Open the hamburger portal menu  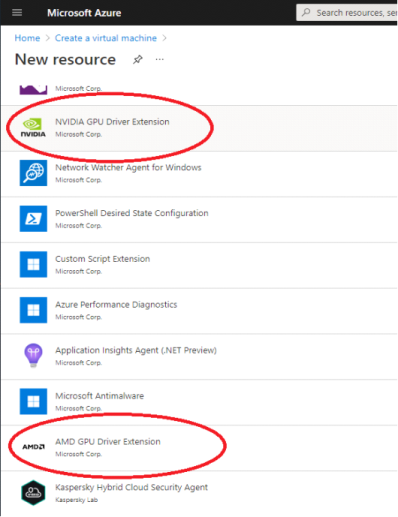[17, 13]
